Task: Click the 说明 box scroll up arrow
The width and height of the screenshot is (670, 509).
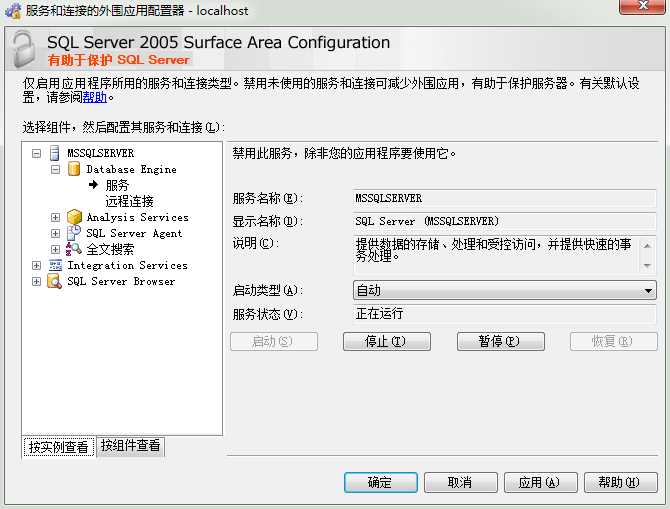Action: [x=647, y=245]
